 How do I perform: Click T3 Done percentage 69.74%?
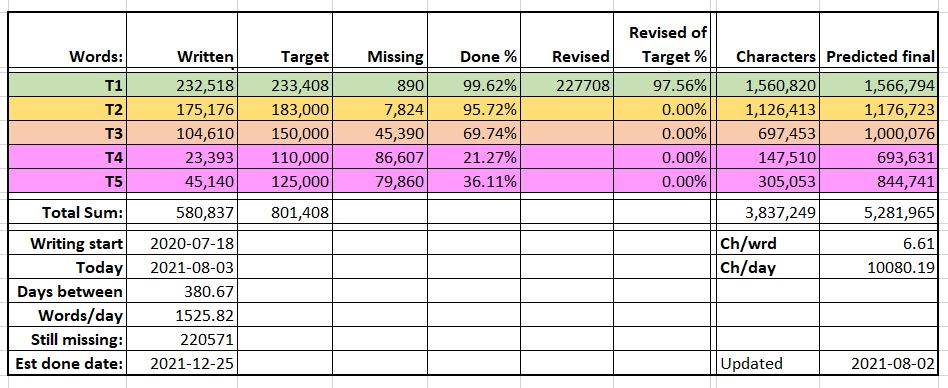[473, 133]
